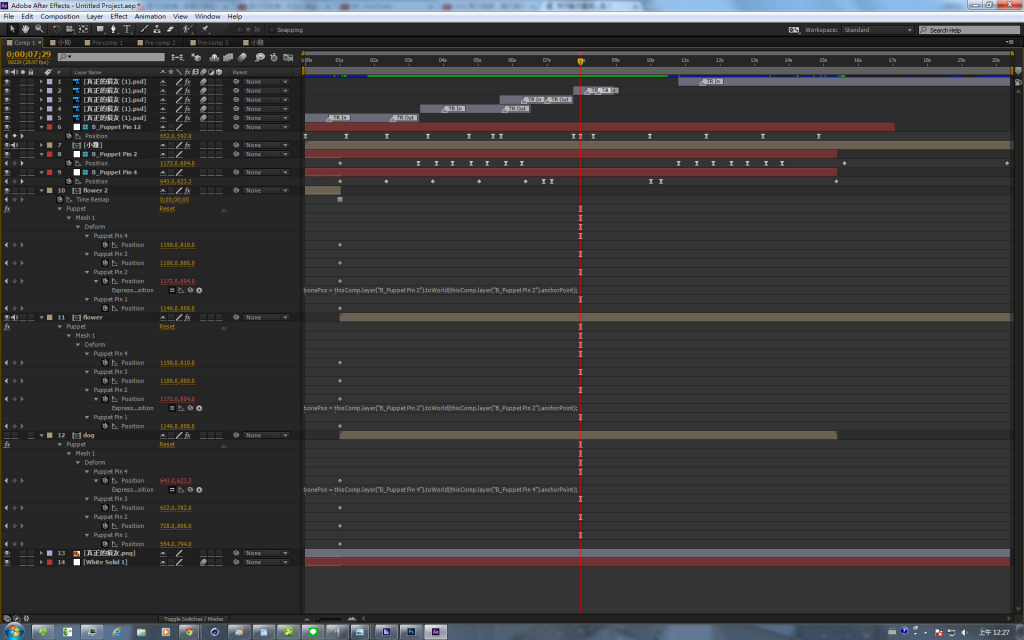1024x640 pixels.
Task: Select the Zoom magnifier tool
Action: [x=41, y=30]
